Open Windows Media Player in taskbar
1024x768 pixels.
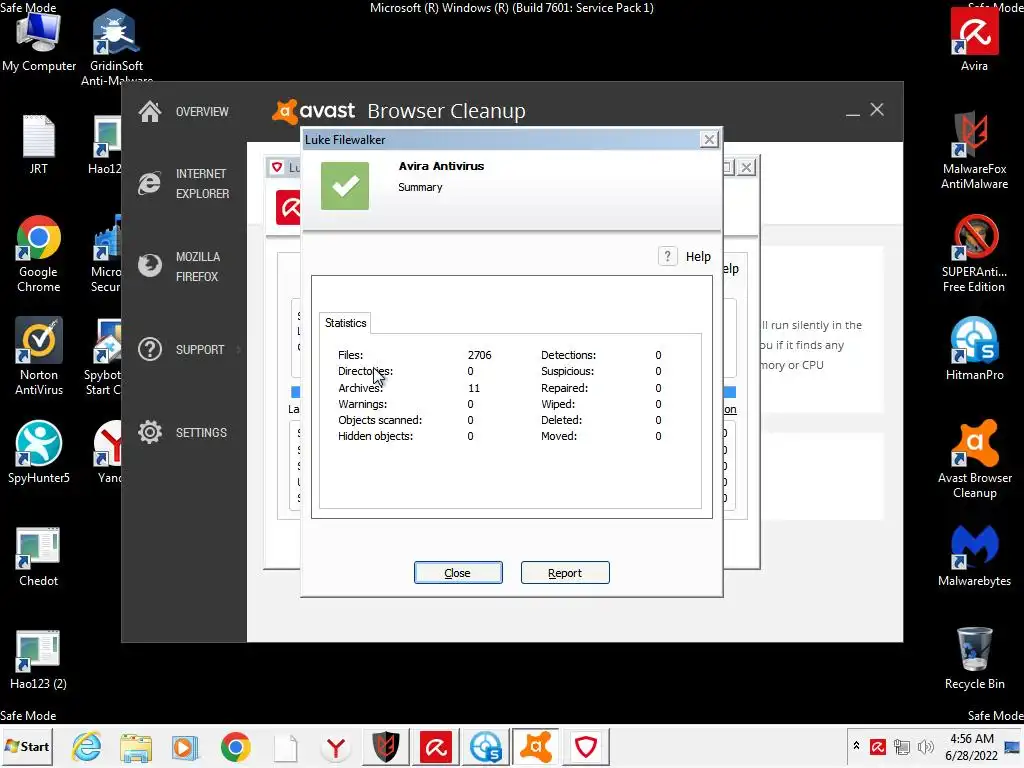click(x=185, y=746)
